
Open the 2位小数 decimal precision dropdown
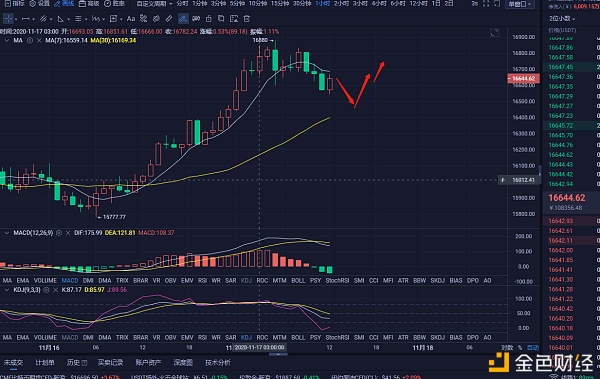click(562, 18)
